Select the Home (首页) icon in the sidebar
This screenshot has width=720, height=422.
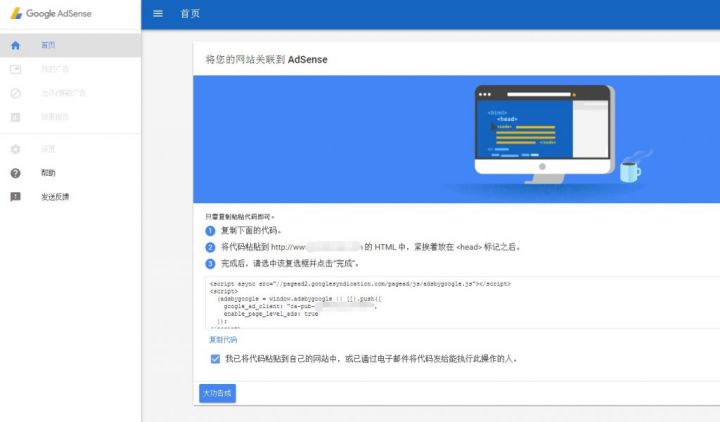click(16, 45)
